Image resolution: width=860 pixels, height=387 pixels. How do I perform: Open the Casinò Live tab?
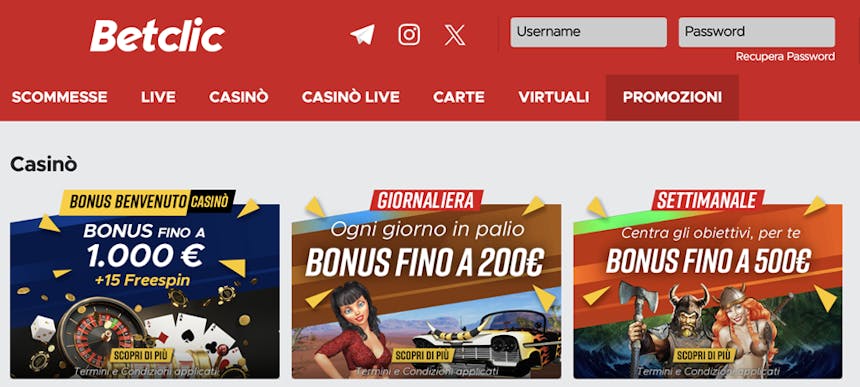350,98
